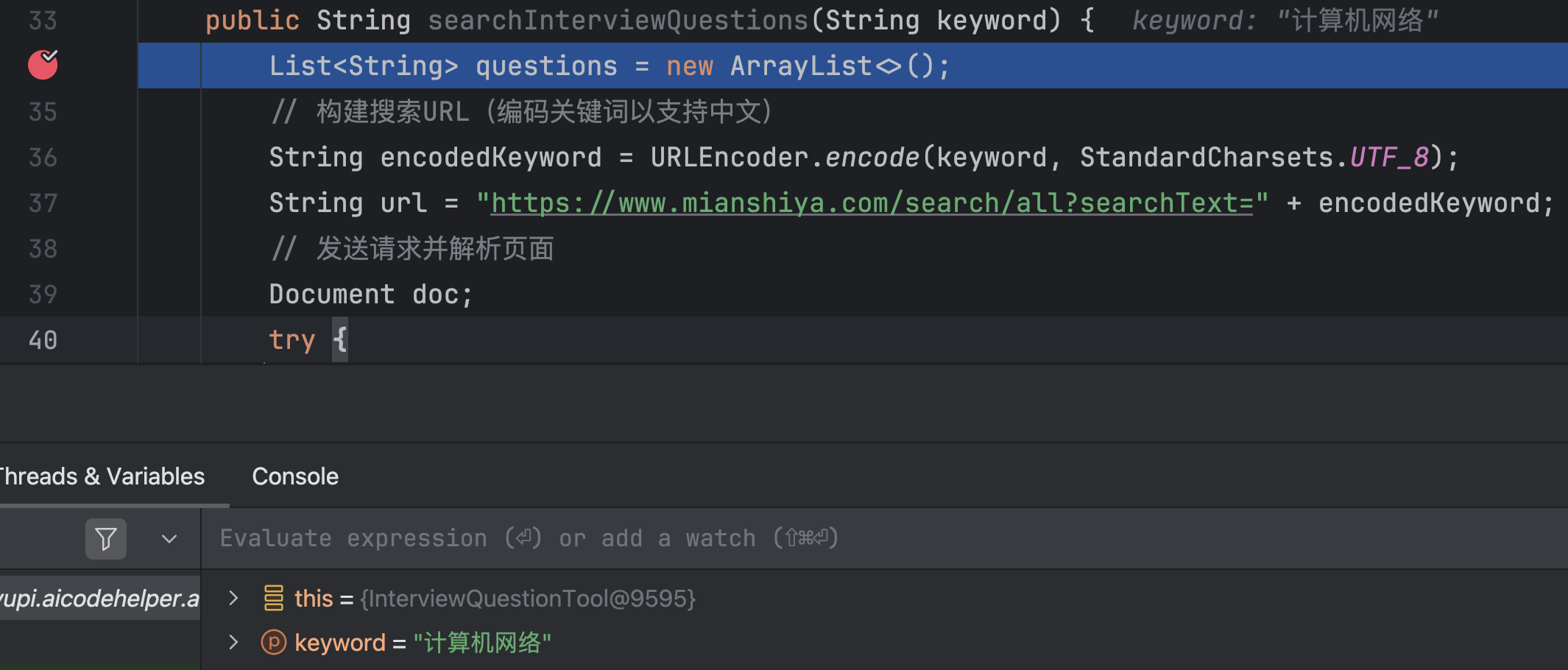
Task: Click the thread filter funnel icon
Action: [x=106, y=539]
